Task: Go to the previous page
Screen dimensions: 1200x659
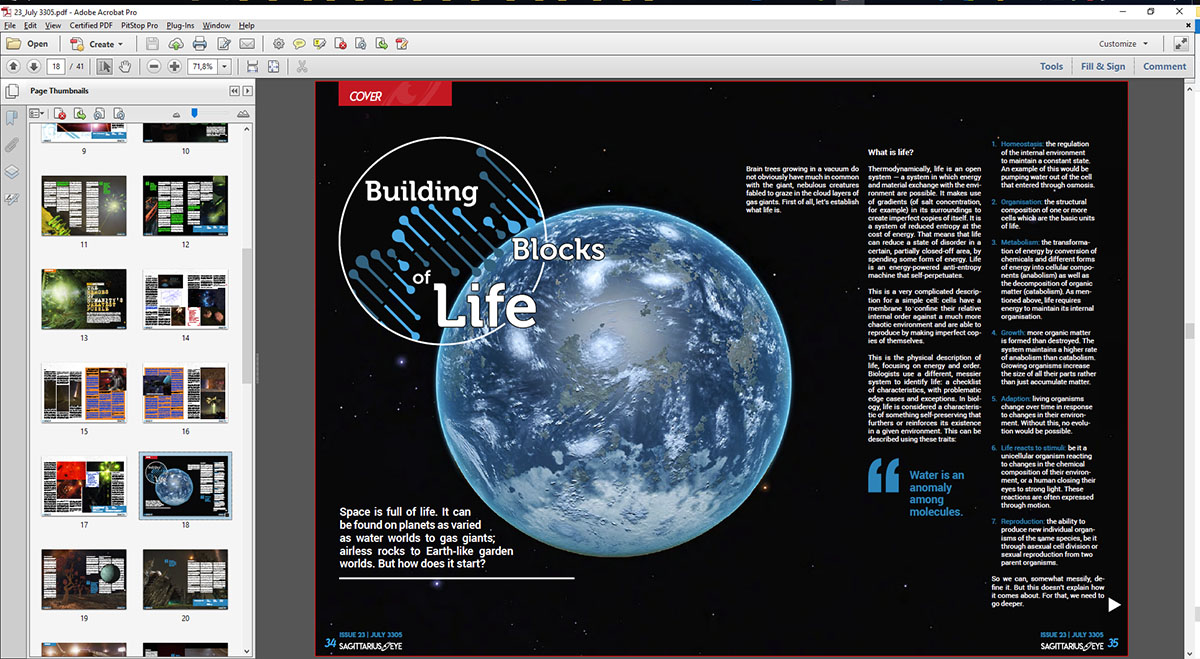Action: pos(13,67)
